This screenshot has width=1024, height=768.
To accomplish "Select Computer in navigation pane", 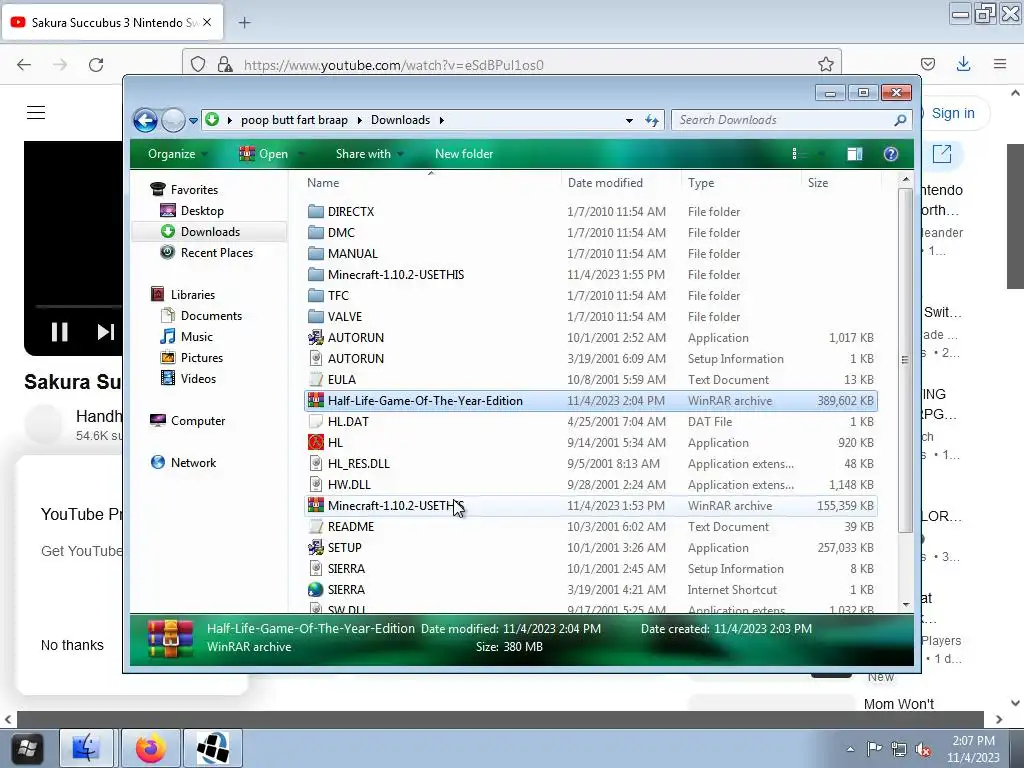I will 198,421.
